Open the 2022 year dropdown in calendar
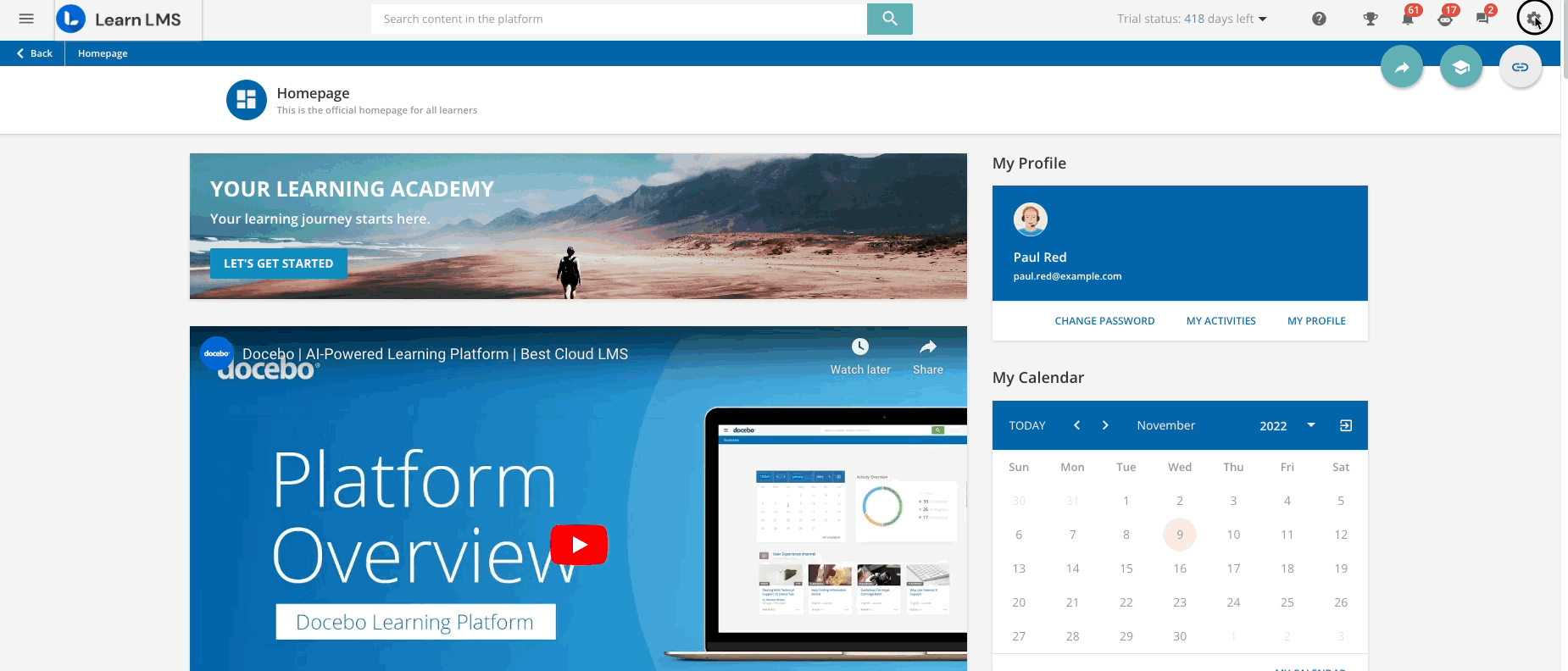 (1287, 425)
